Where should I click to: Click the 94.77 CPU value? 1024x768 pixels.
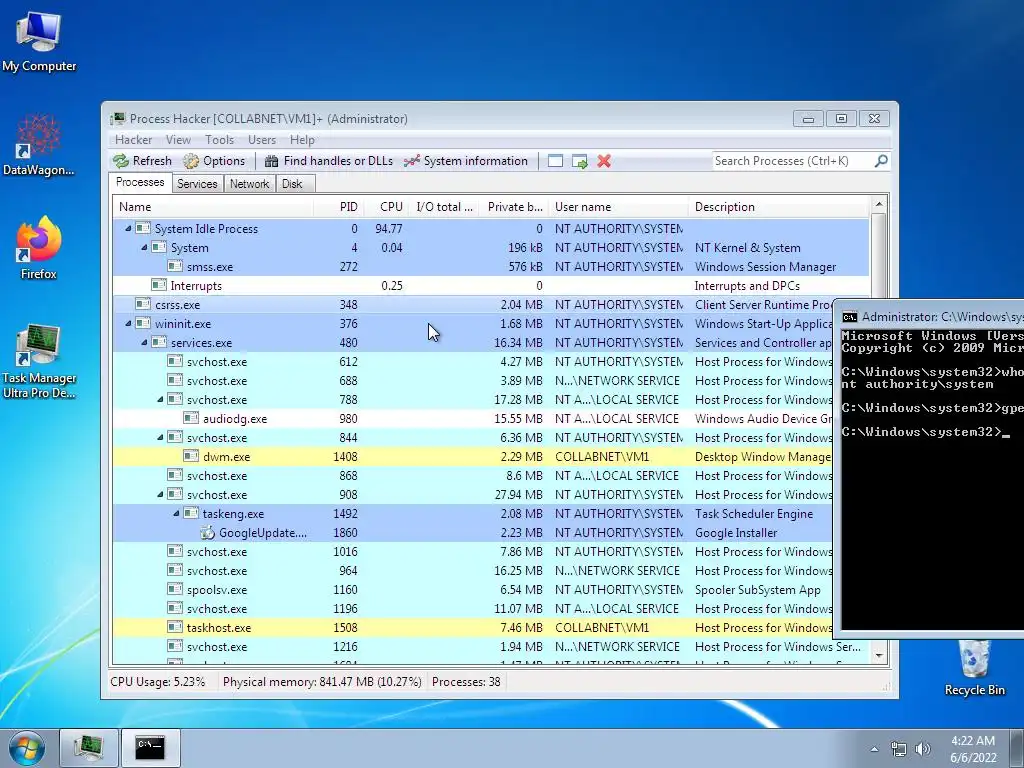(x=389, y=229)
